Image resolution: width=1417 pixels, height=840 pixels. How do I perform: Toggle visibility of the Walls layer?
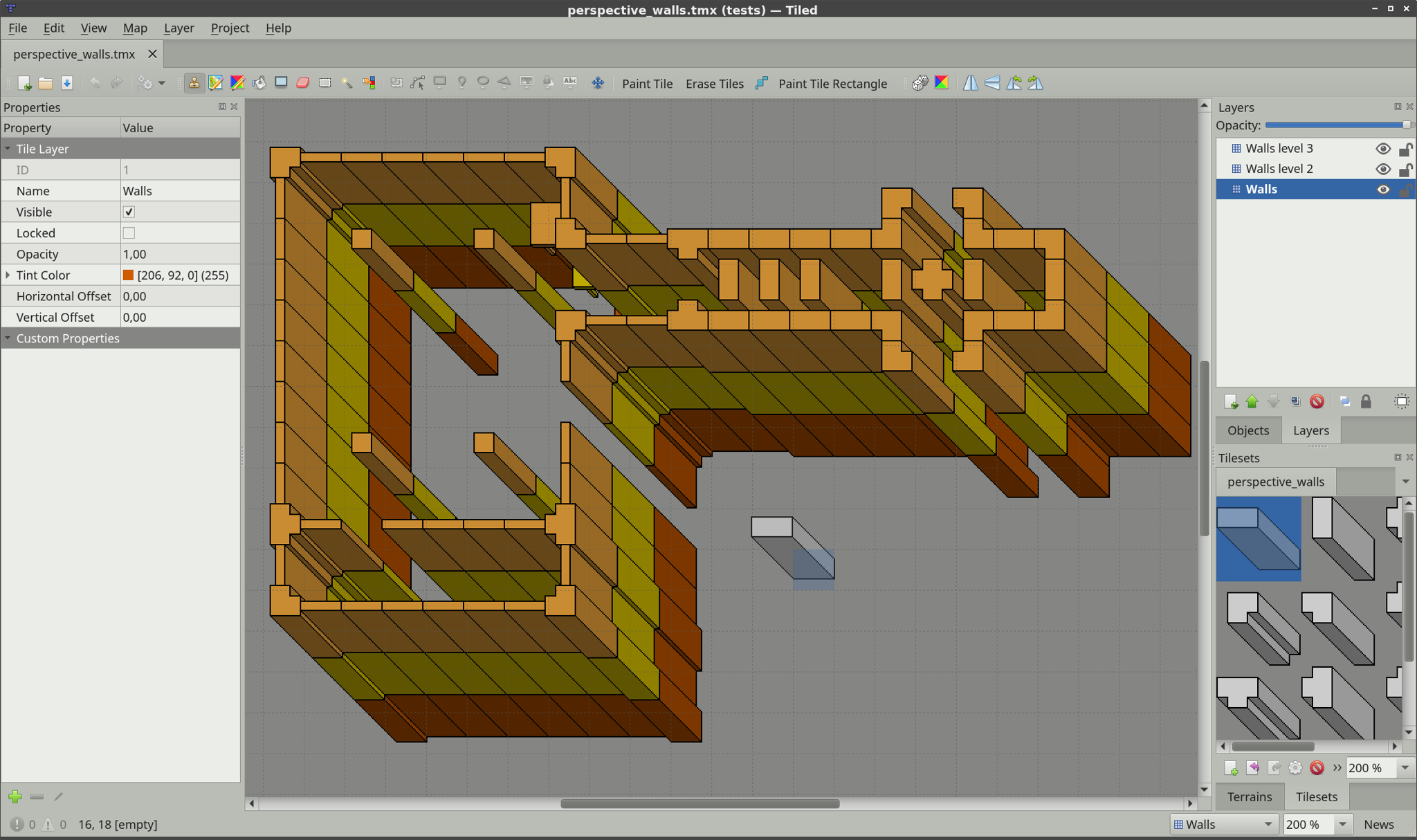point(1382,190)
